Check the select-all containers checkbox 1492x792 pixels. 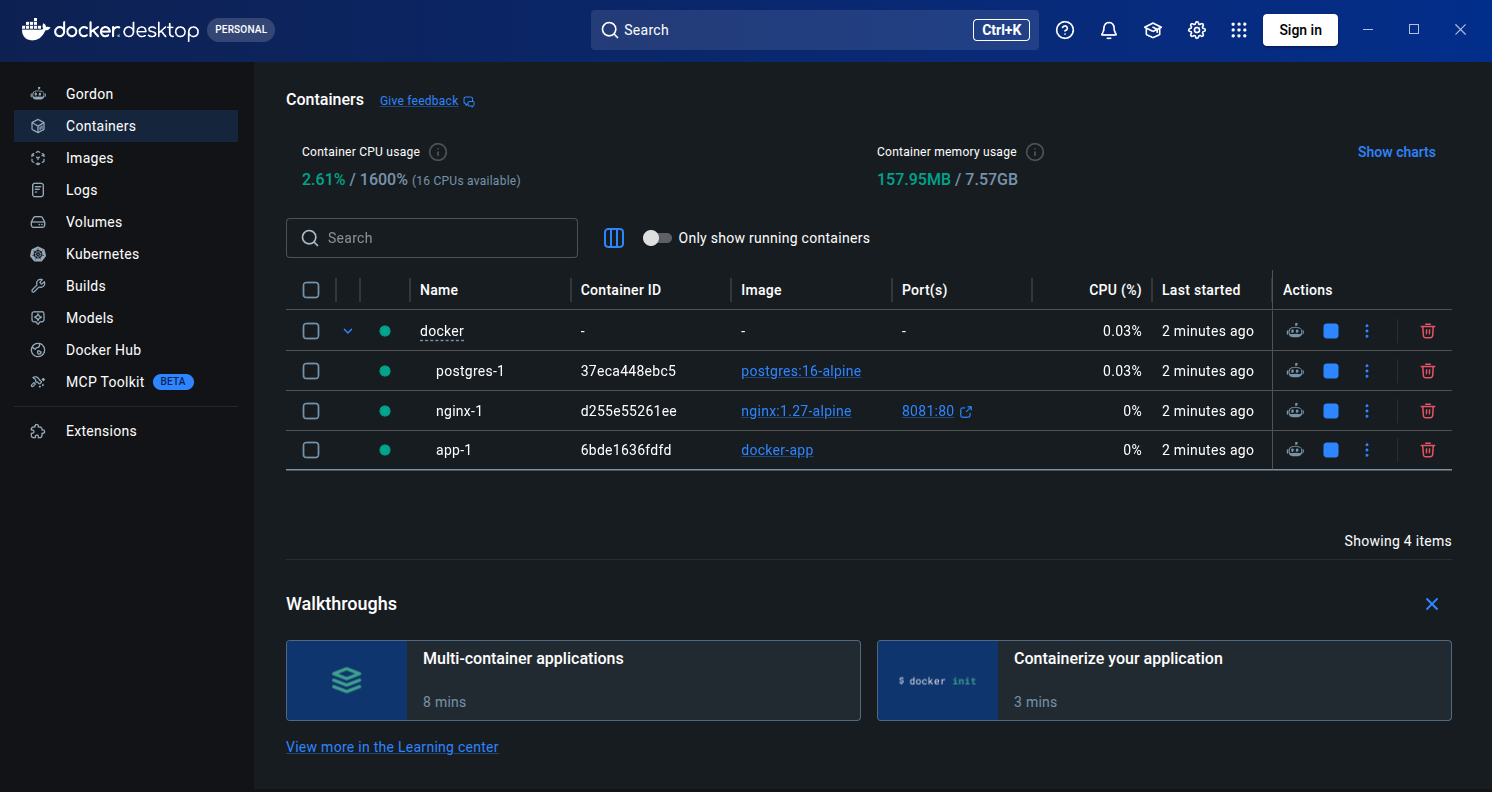coord(311,290)
